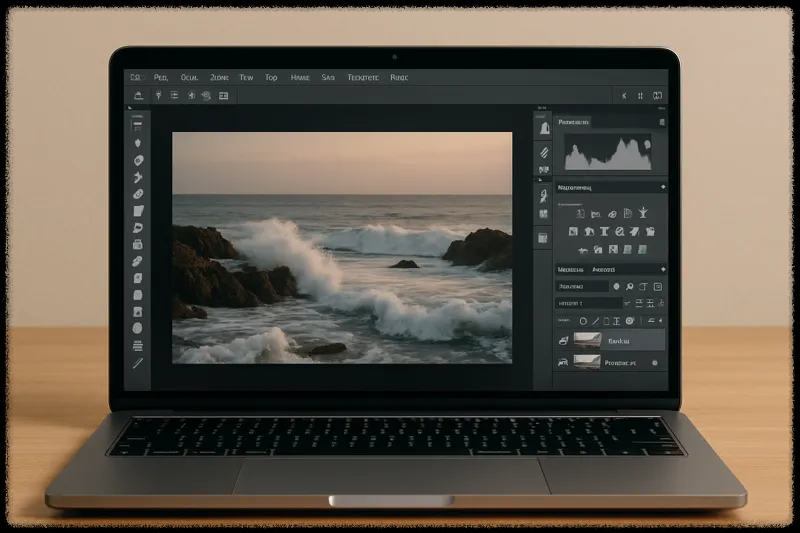
Task: Select the "Prontbac.pt" layer thumbnail
Action: pos(587,362)
